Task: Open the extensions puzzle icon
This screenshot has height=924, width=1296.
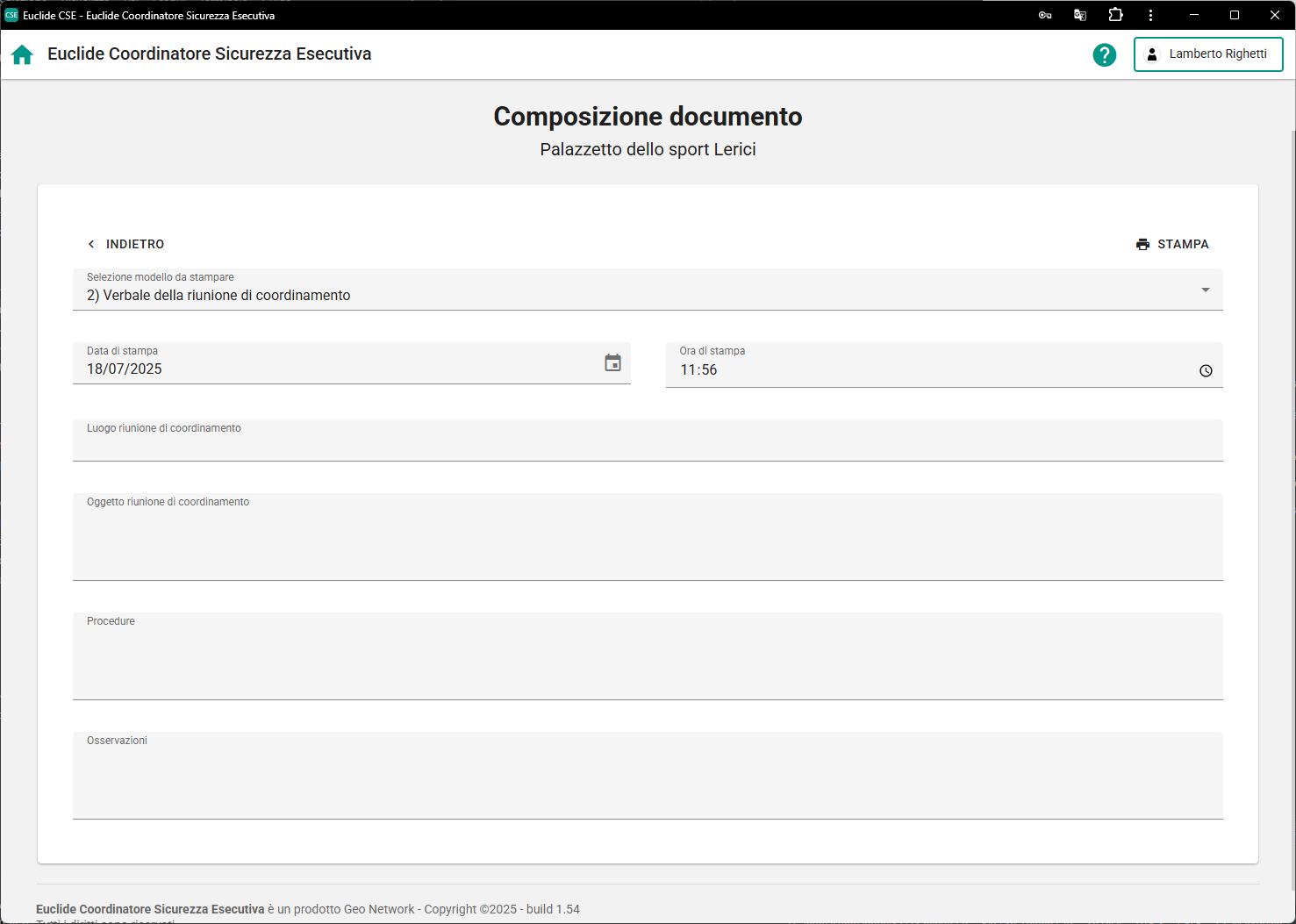Action: 1115,15
